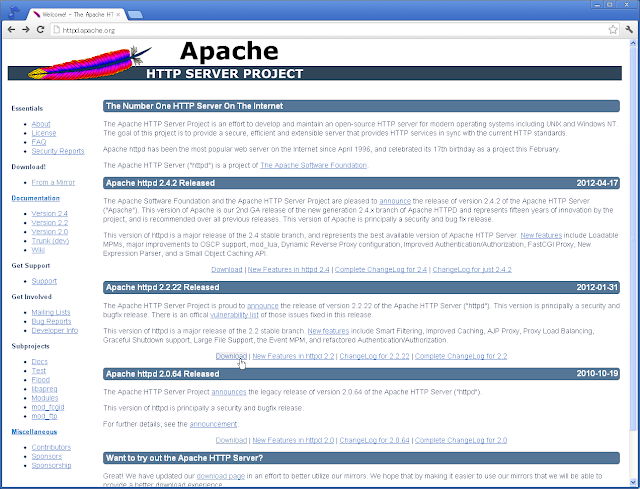
Task: Open the Sponsorship link
Action: 51,465
